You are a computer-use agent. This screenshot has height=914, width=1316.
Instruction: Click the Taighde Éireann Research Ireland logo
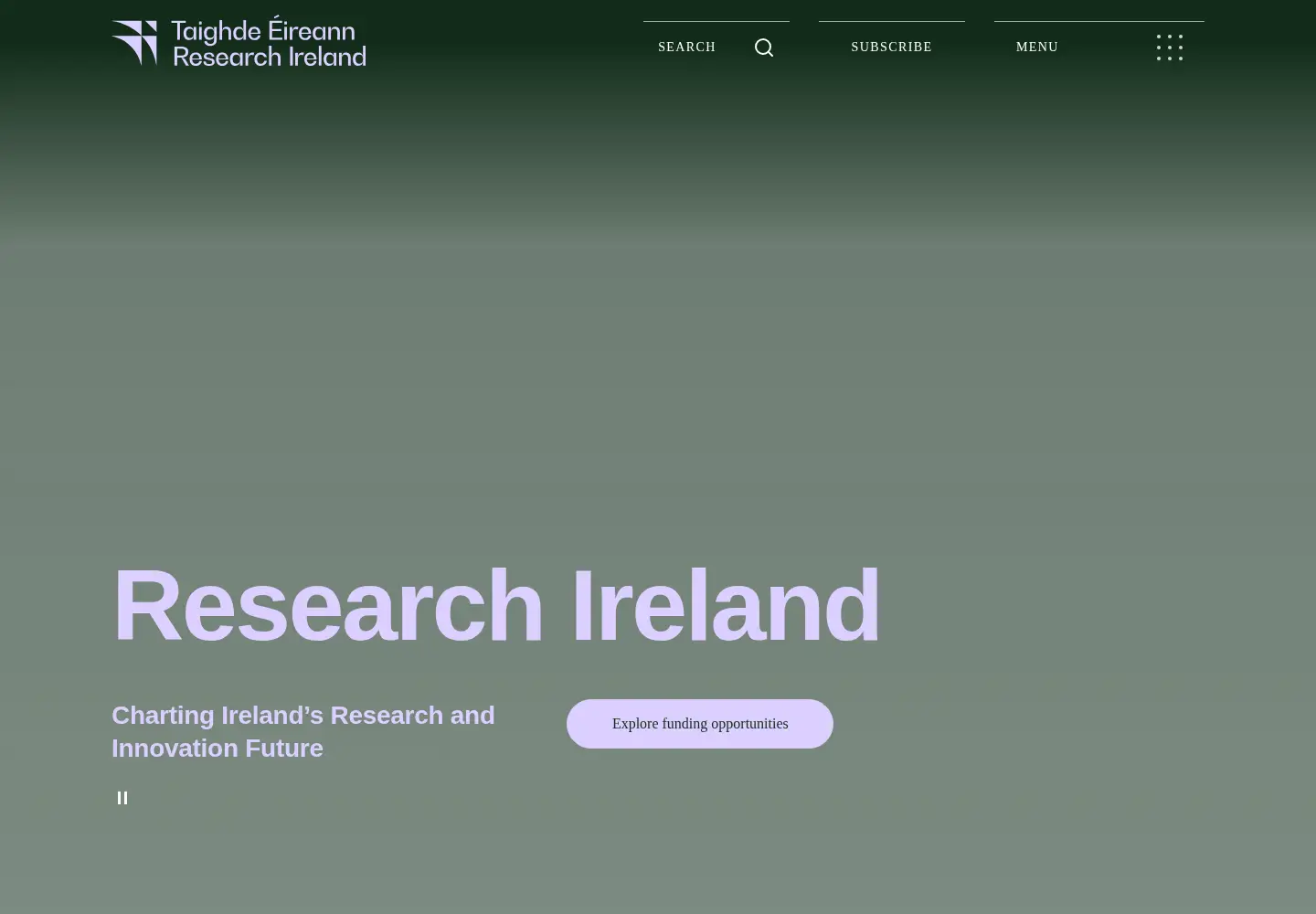click(x=239, y=41)
